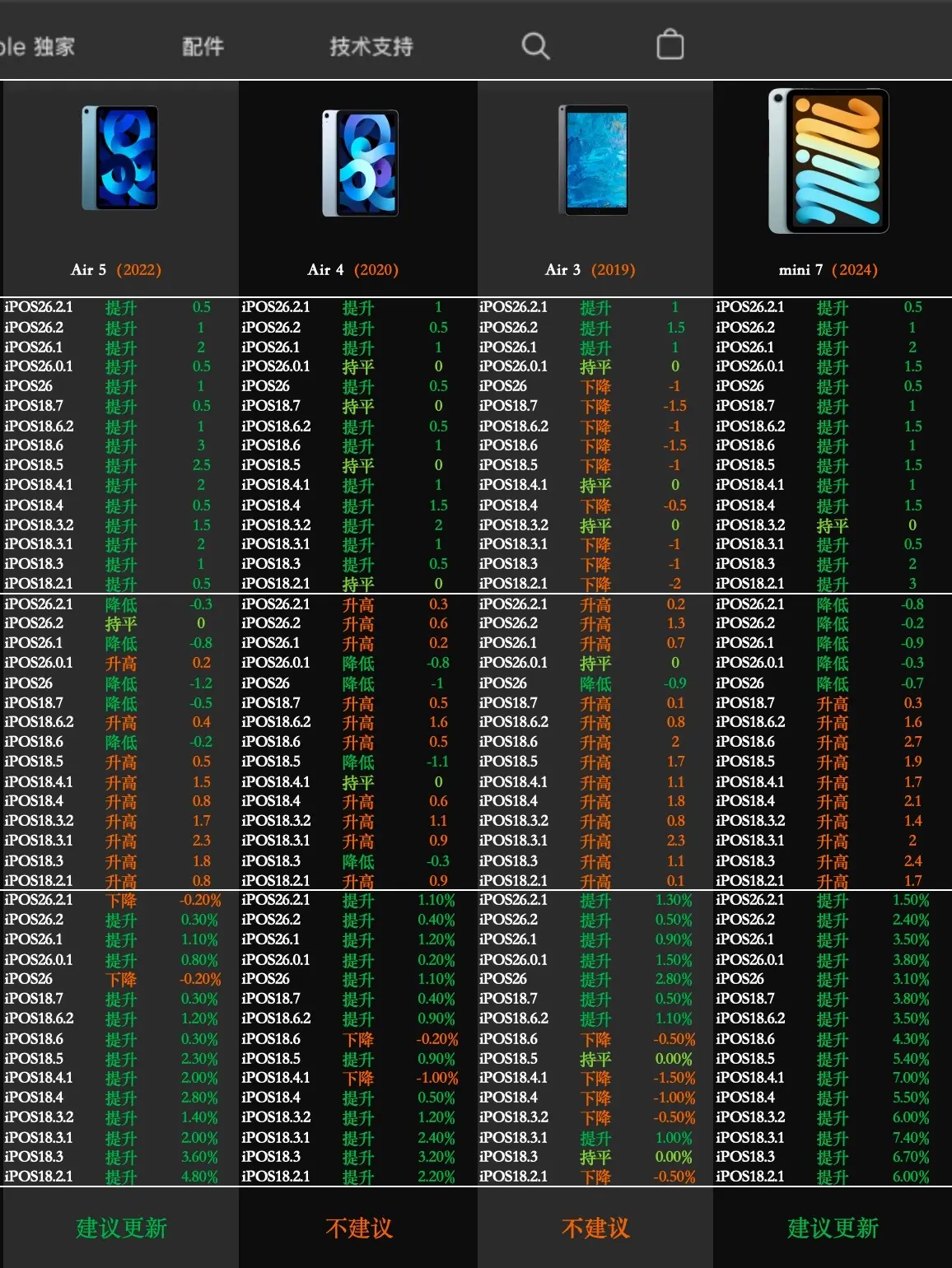Click the 2.30% value in Air 5 column

(x=199, y=1059)
